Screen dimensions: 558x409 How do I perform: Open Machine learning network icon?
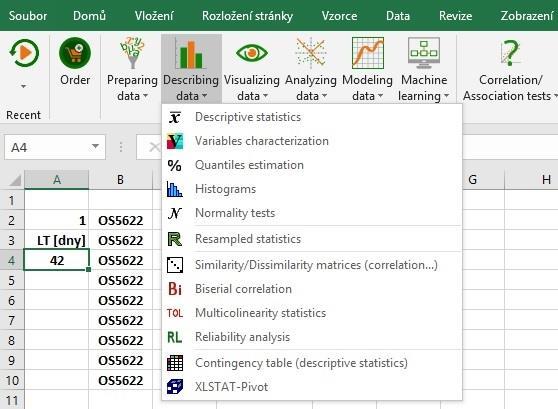[x=423, y=53]
